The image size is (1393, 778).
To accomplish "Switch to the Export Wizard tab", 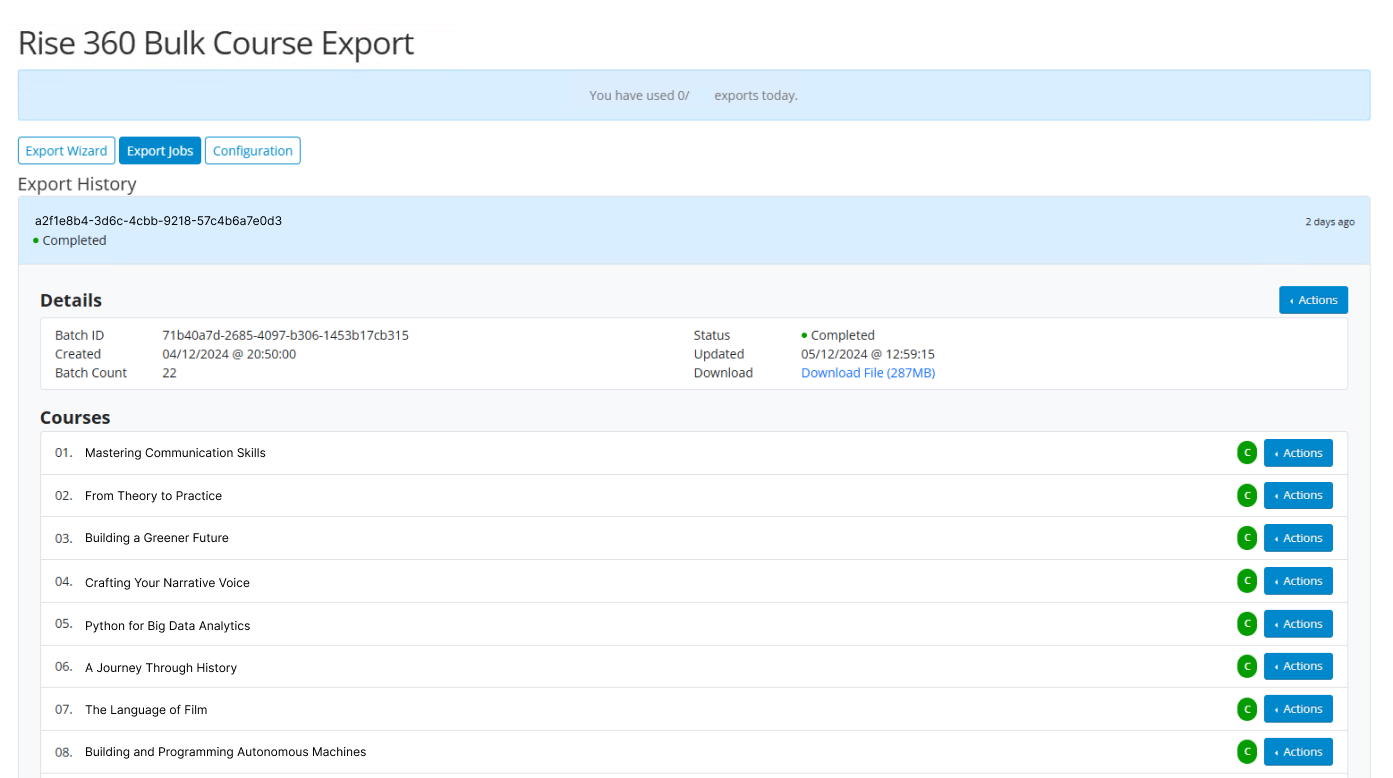I will [x=67, y=151].
